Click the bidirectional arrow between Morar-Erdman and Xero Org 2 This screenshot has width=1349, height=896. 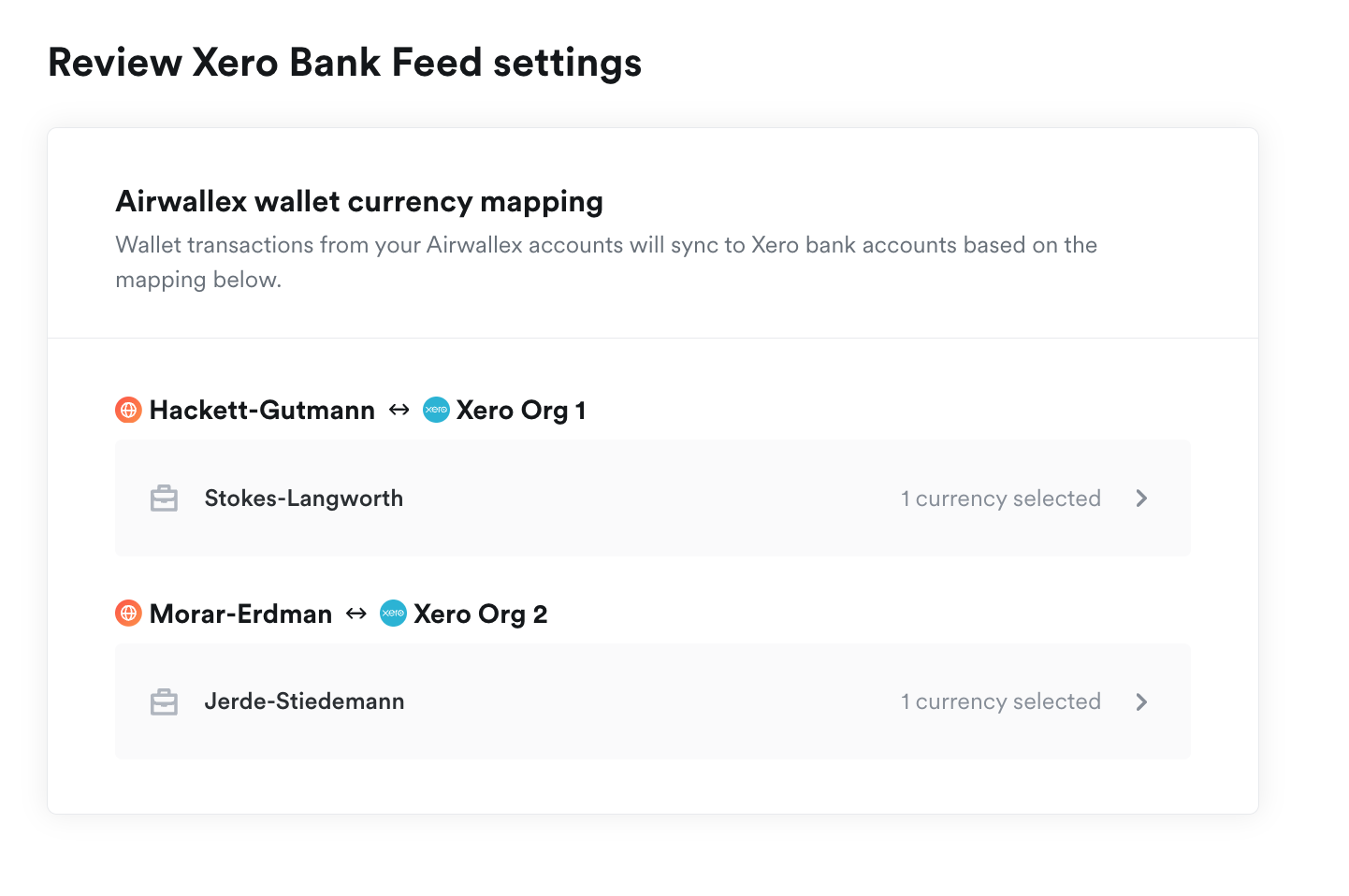click(x=356, y=614)
